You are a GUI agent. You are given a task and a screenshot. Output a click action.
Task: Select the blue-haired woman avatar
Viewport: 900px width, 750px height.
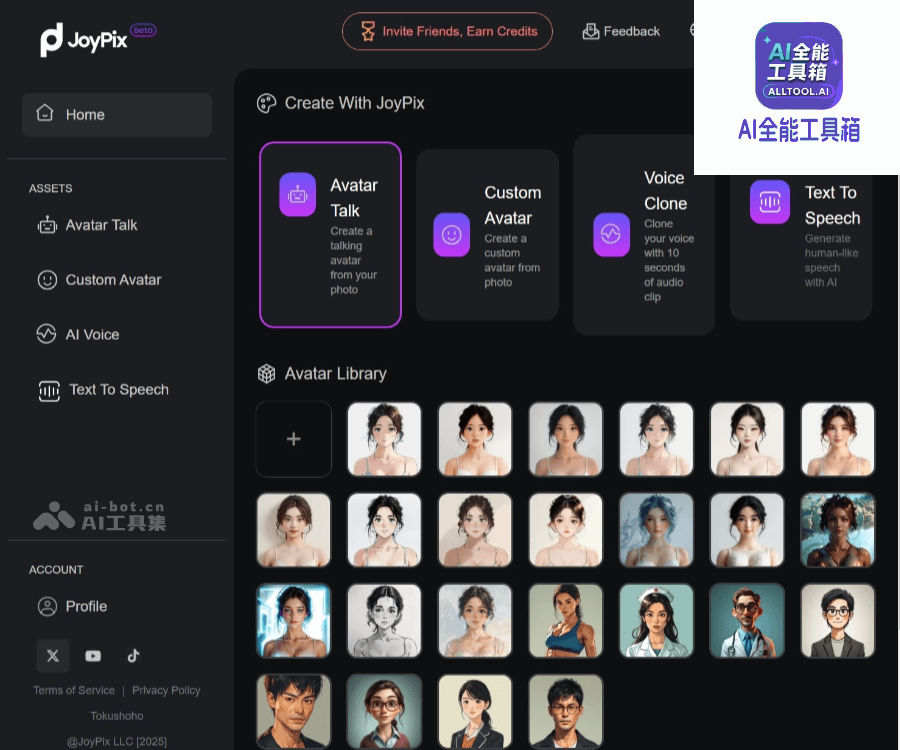(x=656, y=530)
